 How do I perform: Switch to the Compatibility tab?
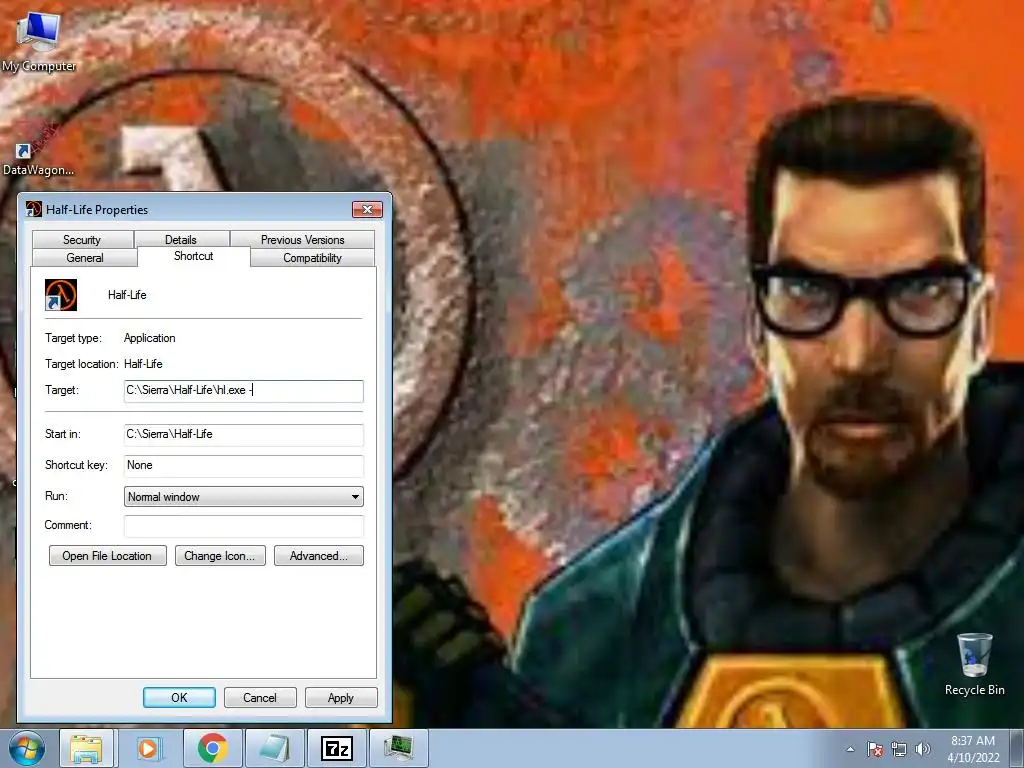point(312,257)
